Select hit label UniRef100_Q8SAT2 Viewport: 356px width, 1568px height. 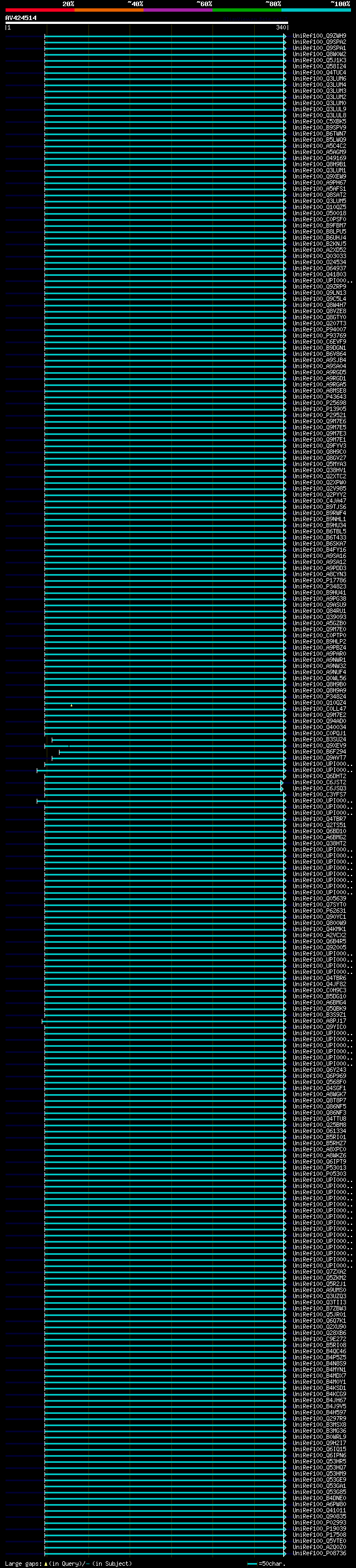319,195
